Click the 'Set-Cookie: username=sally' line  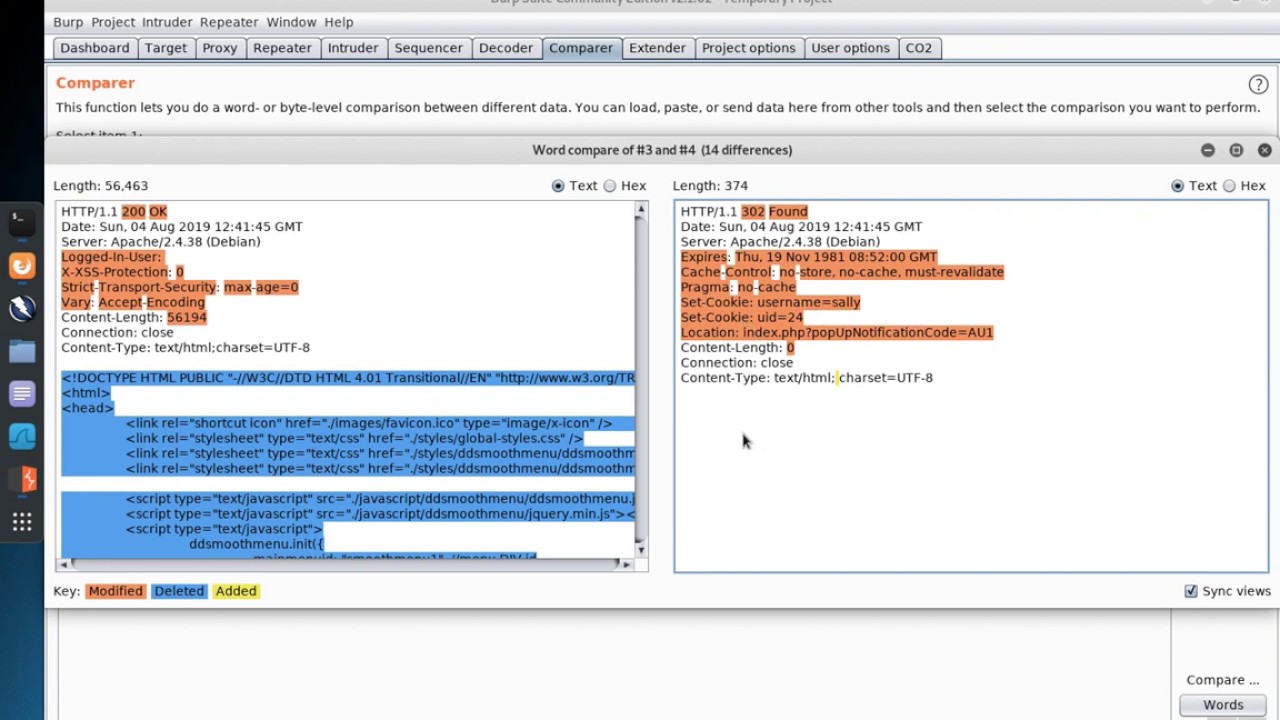(x=770, y=302)
